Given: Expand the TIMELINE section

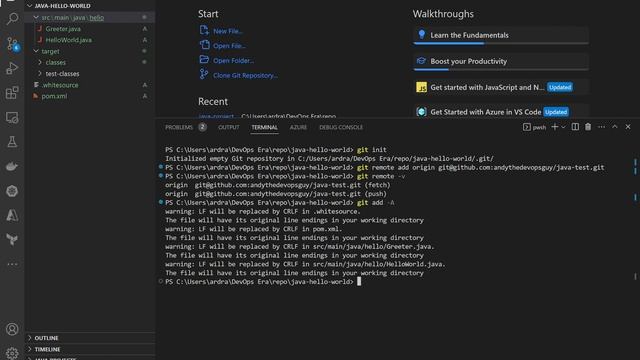Looking at the screenshot, I should point(91,349).
